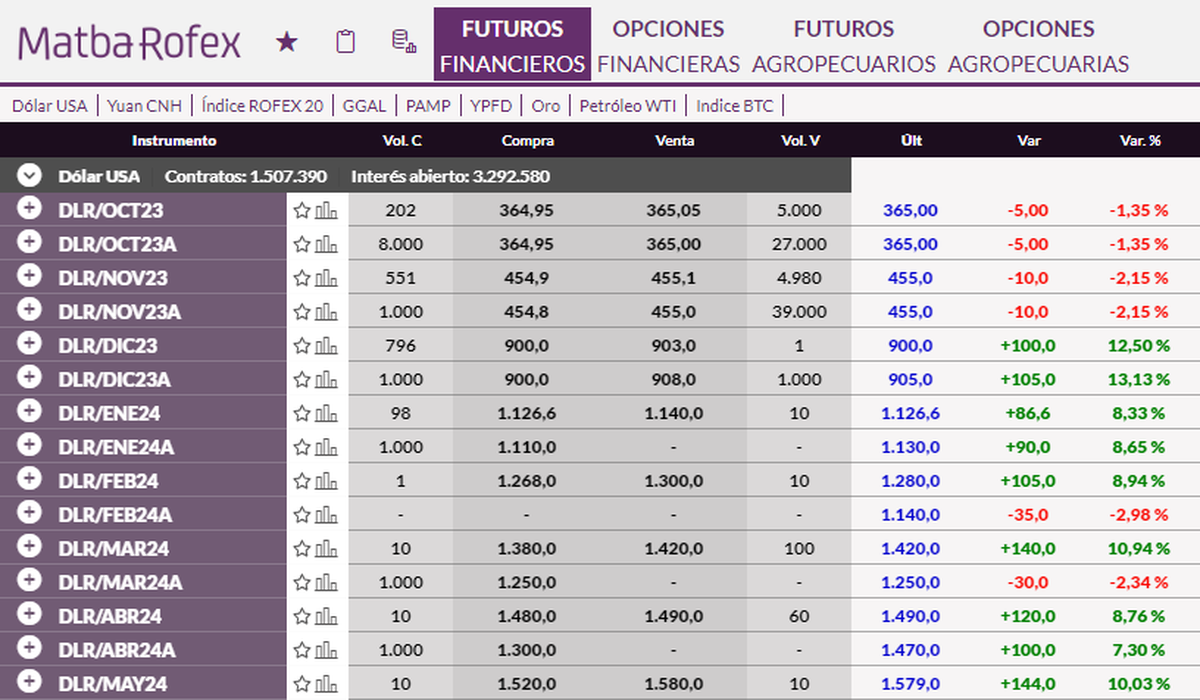1200x700 pixels.
Task: Toggle favorite star for DLR/ENE24
Action: [x=302, y=413]
